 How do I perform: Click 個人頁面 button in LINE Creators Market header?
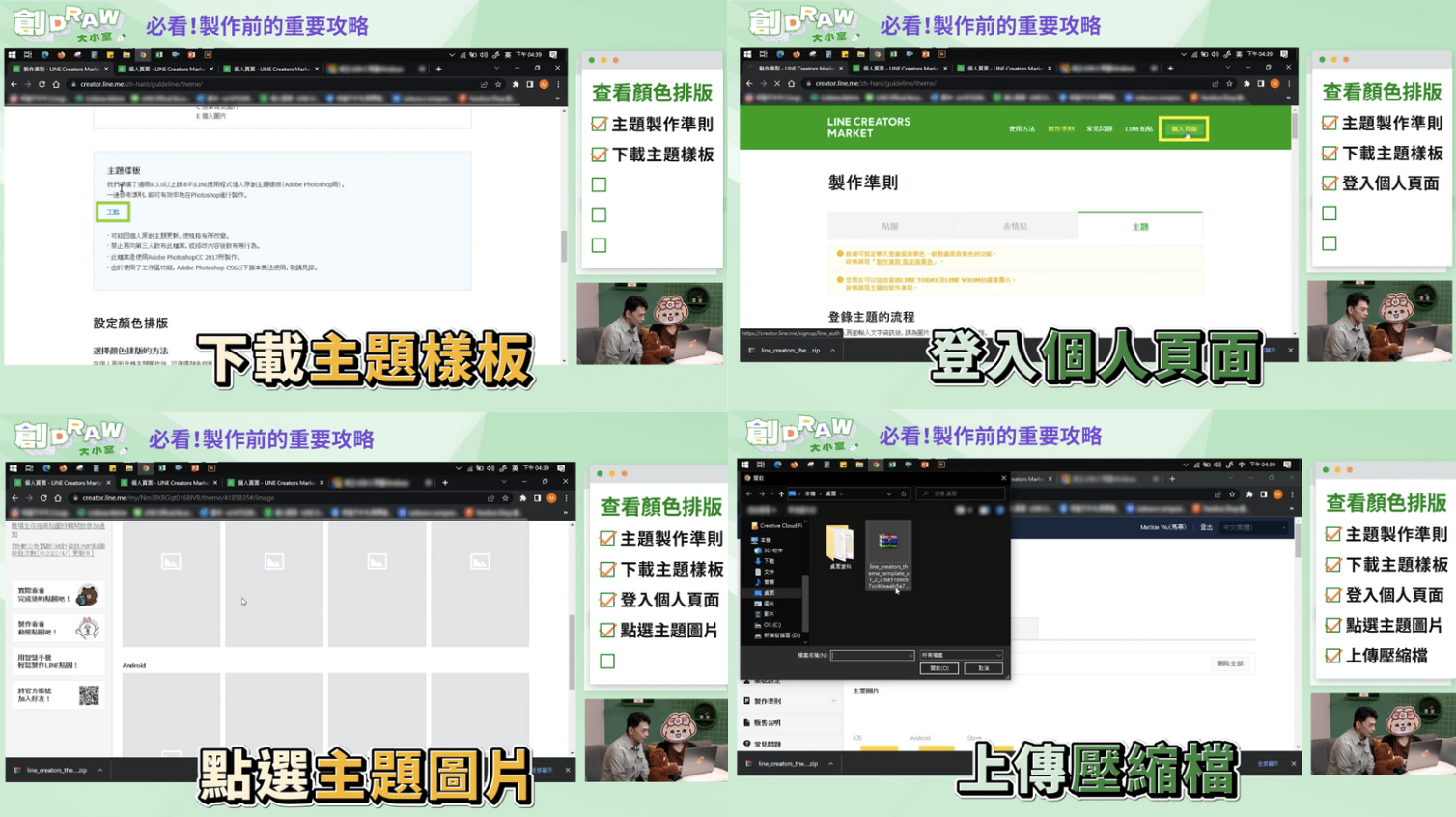[1184, 128]
